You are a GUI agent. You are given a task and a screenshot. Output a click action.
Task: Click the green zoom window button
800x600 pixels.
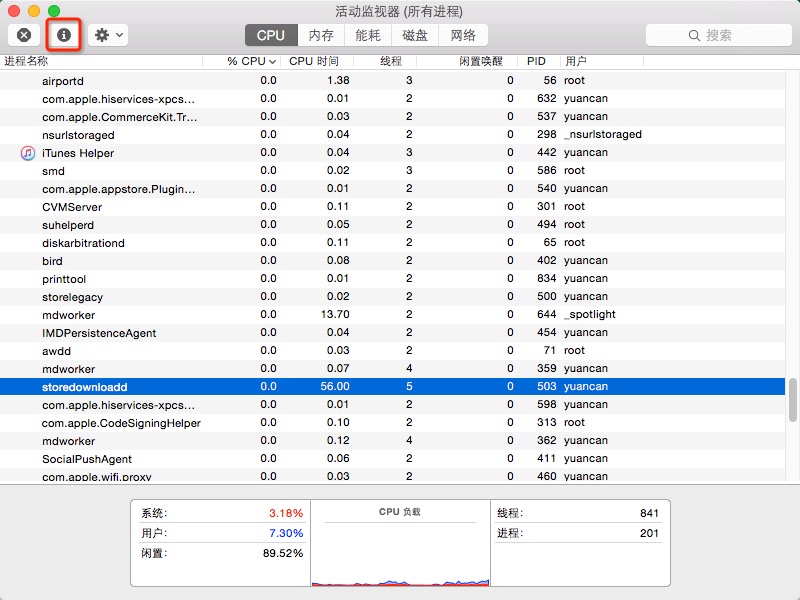tap(54, 10)
